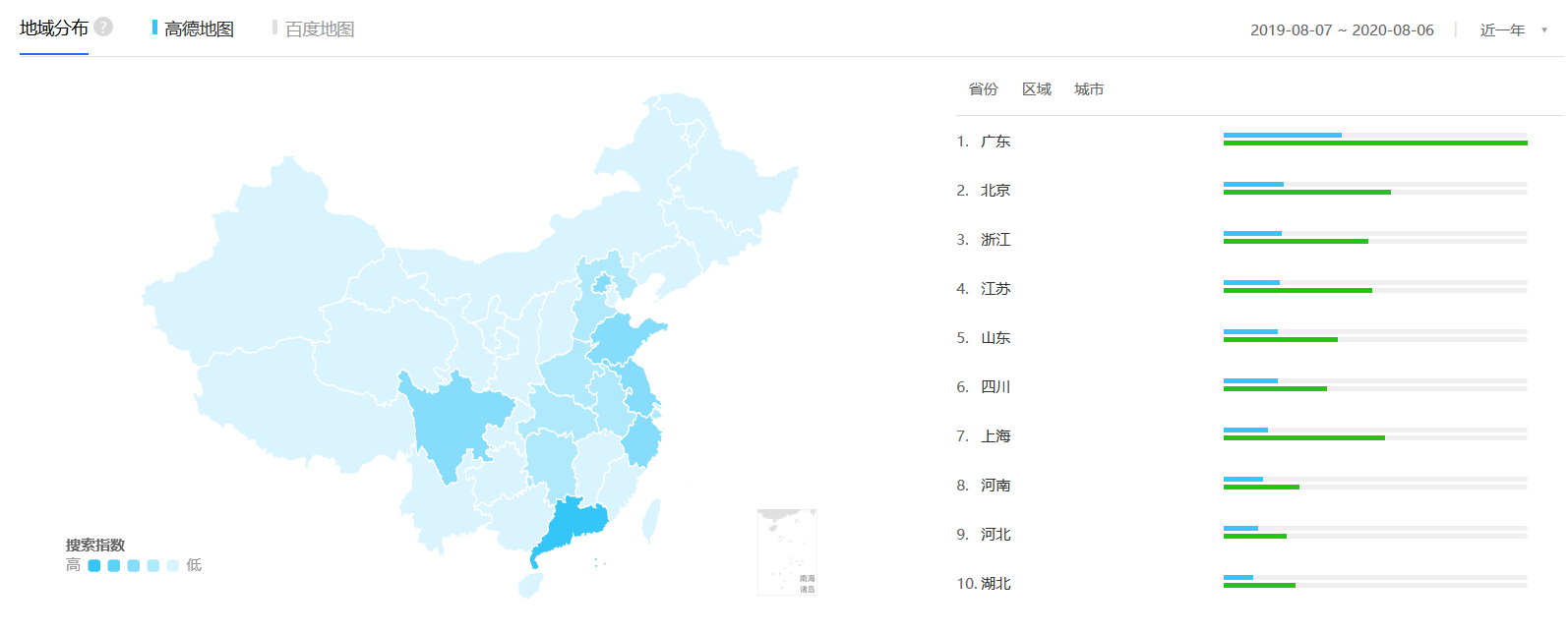Switch to the 城市 tab
Screen dimensions: 1568x633
[1090, 88]
